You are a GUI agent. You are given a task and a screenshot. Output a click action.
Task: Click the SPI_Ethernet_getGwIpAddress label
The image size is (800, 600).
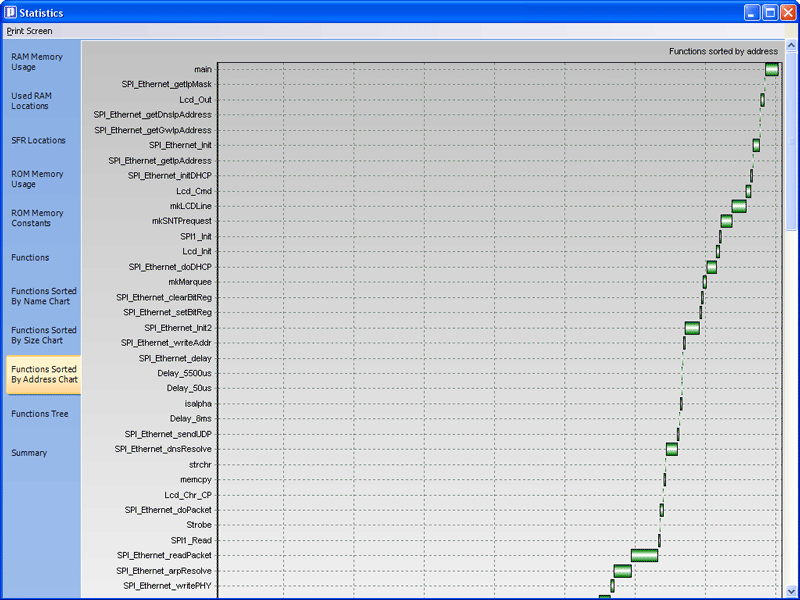[153, 130]
